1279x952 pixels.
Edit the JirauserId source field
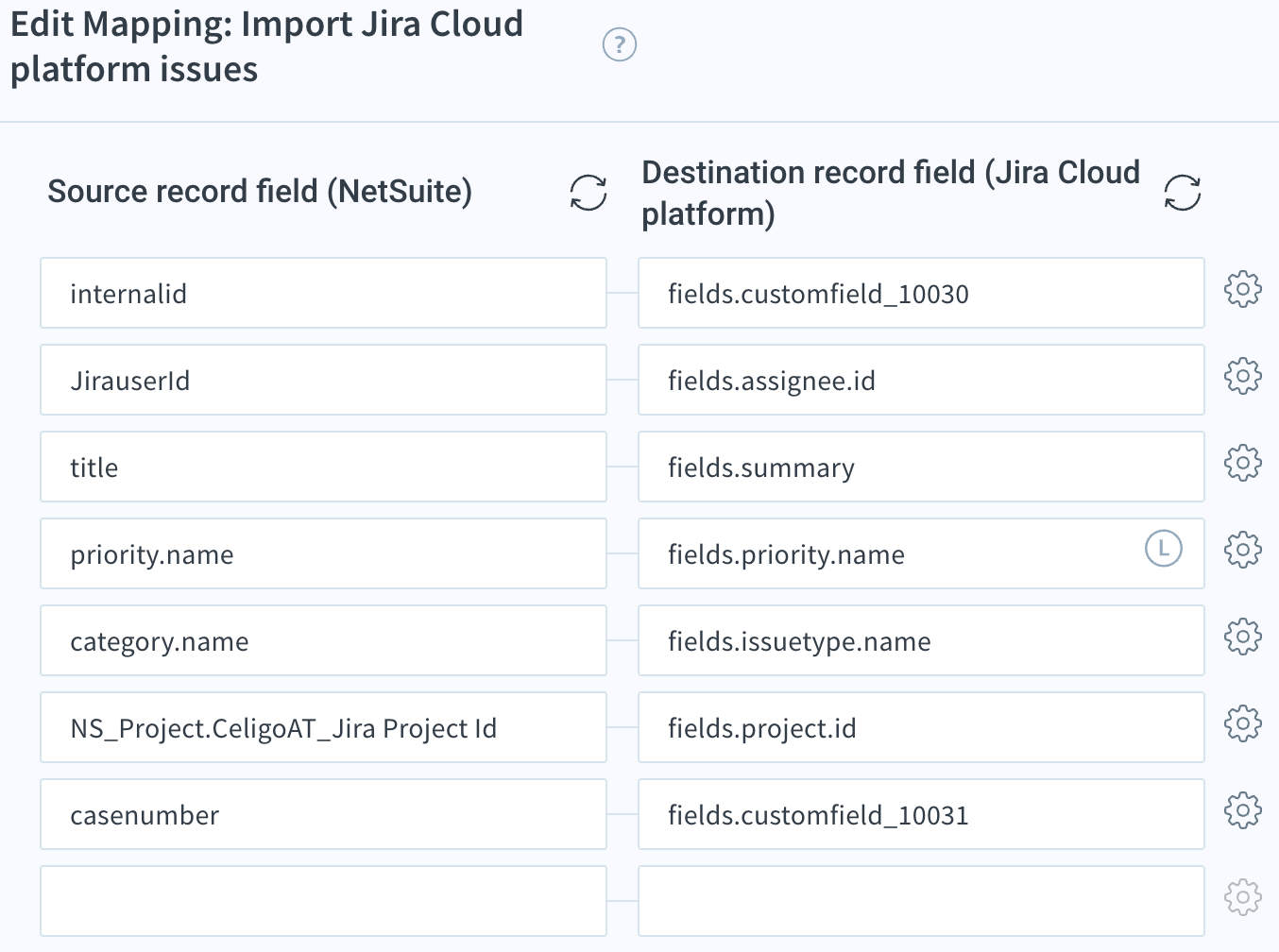323,380
